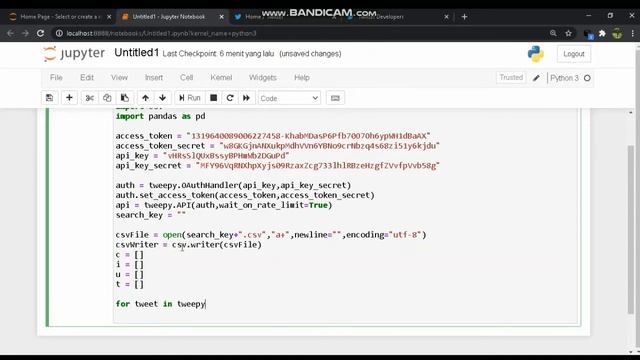Open the Edit menu
The height and width of the screenshot is (360, 640).
pos(87,78)
